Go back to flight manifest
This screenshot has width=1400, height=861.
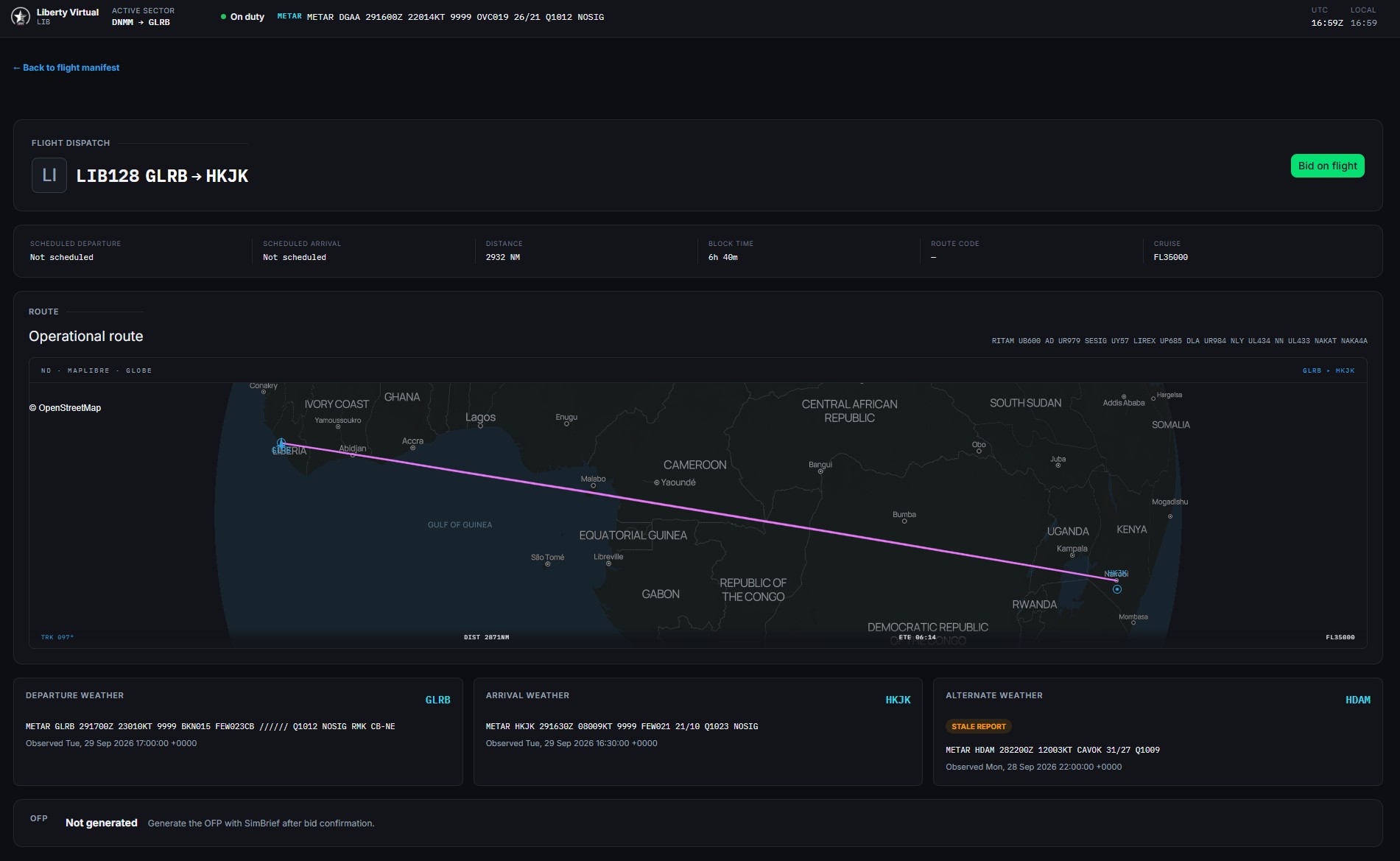pos(66,68)
